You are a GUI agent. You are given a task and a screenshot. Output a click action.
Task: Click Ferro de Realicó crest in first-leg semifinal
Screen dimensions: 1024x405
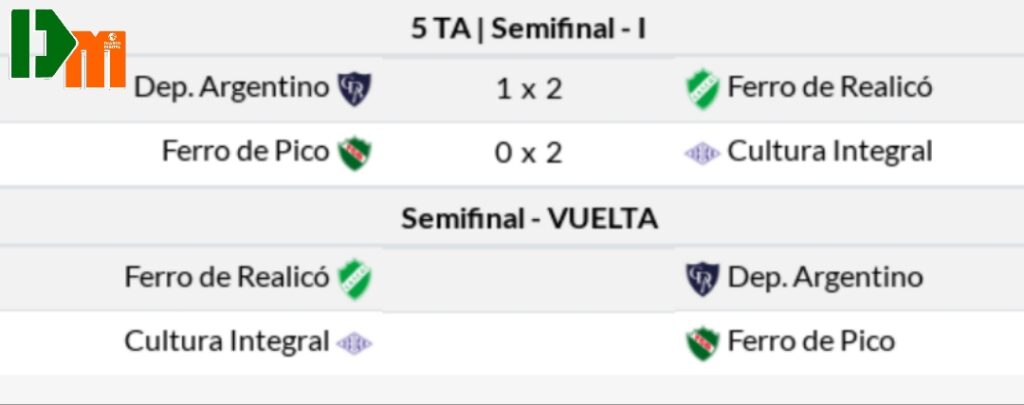coord(703,88)
